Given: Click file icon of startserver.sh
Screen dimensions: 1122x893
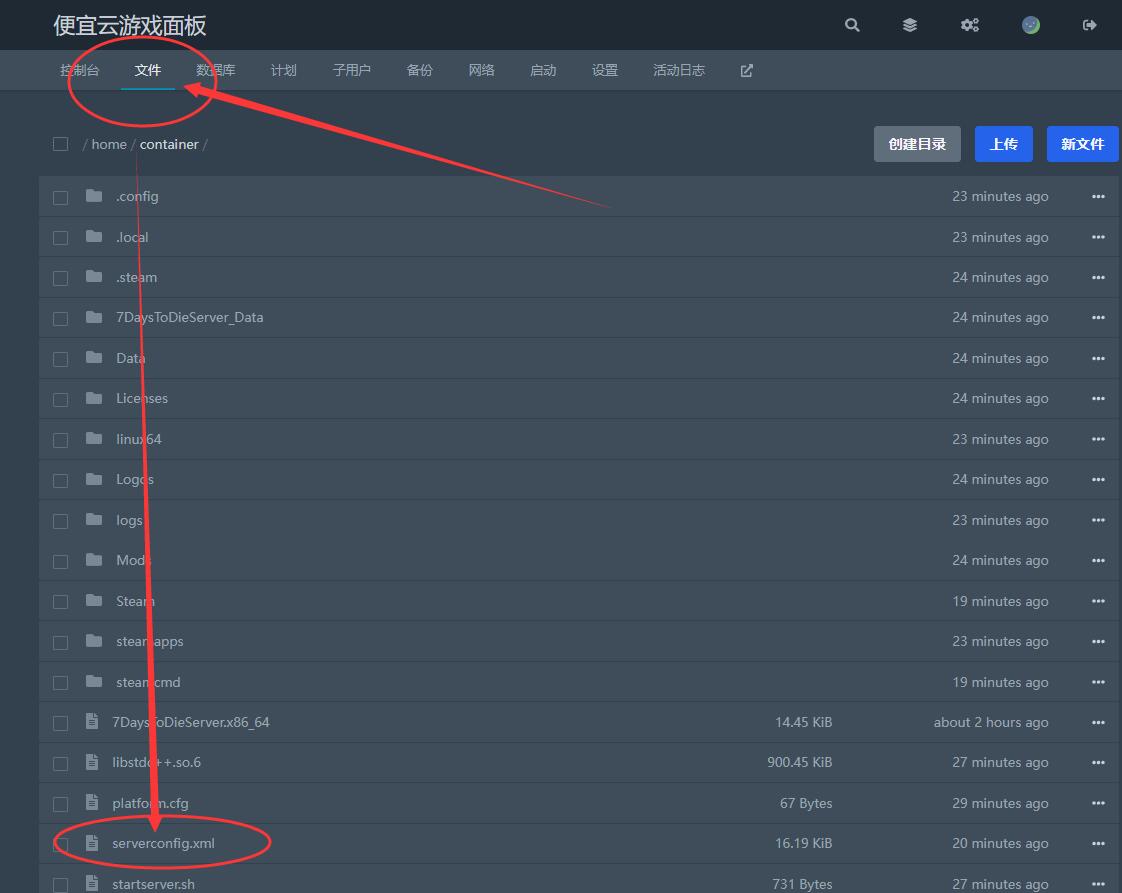Looking at the screenshot, I should pos(92,884).
